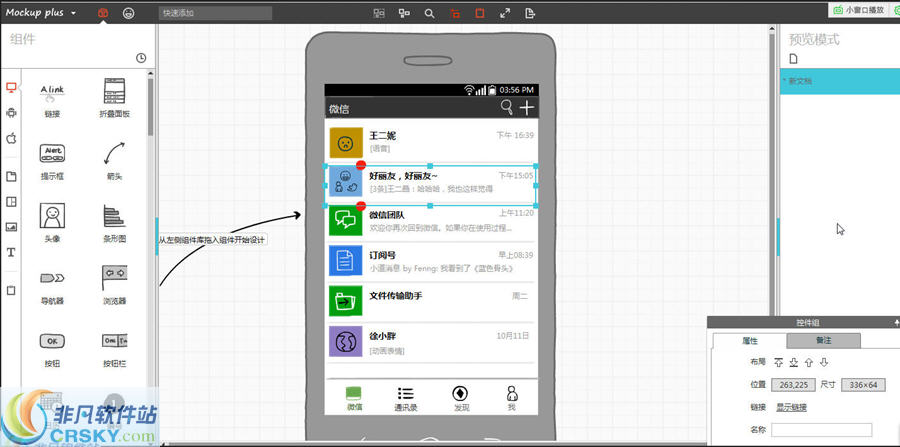Click the 小窗口播放 play button
The width and height of the screenshot is (900, 447).
859,10
